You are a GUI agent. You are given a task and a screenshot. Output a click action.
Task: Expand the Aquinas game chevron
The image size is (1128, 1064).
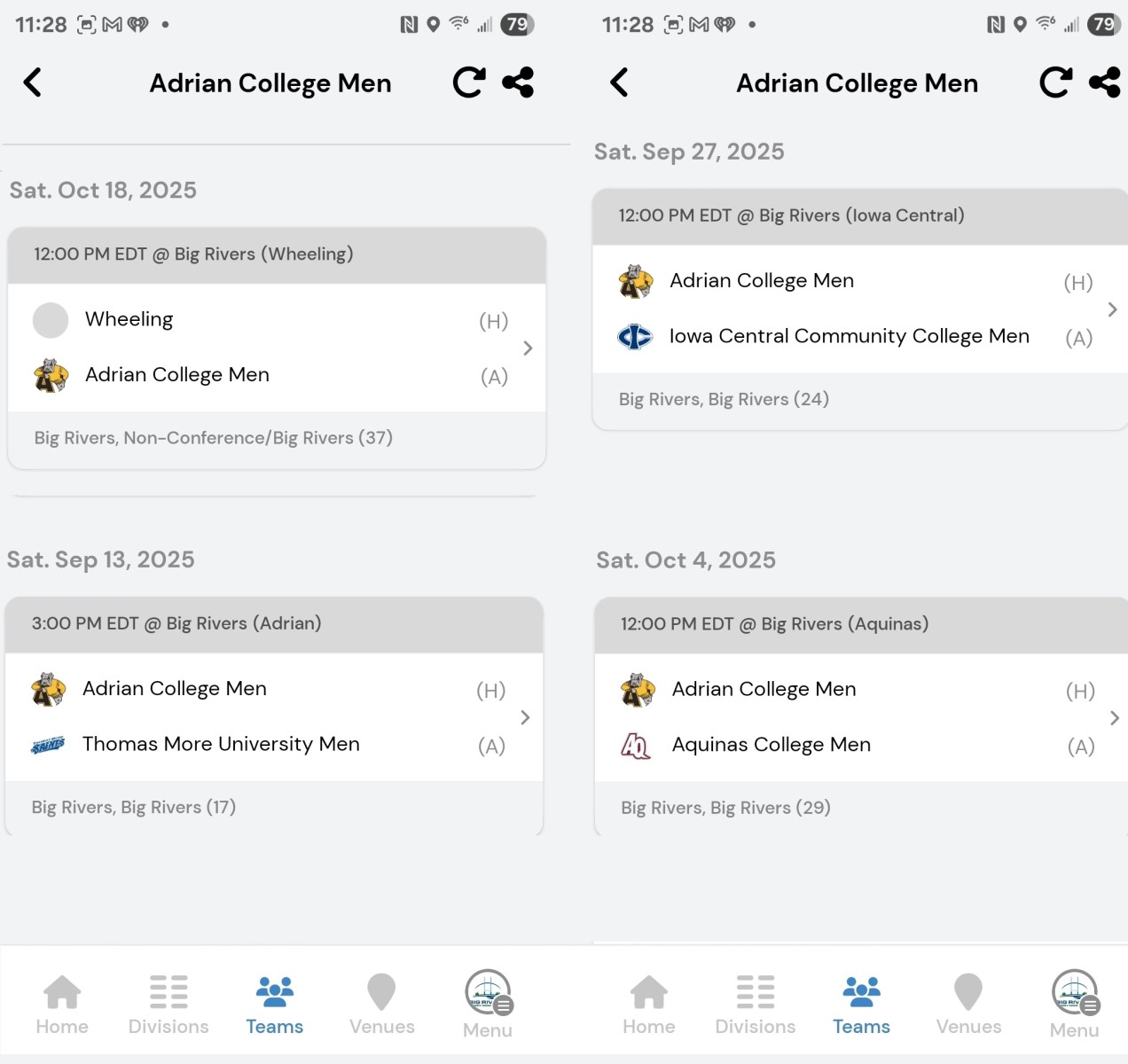[1114, 718]
